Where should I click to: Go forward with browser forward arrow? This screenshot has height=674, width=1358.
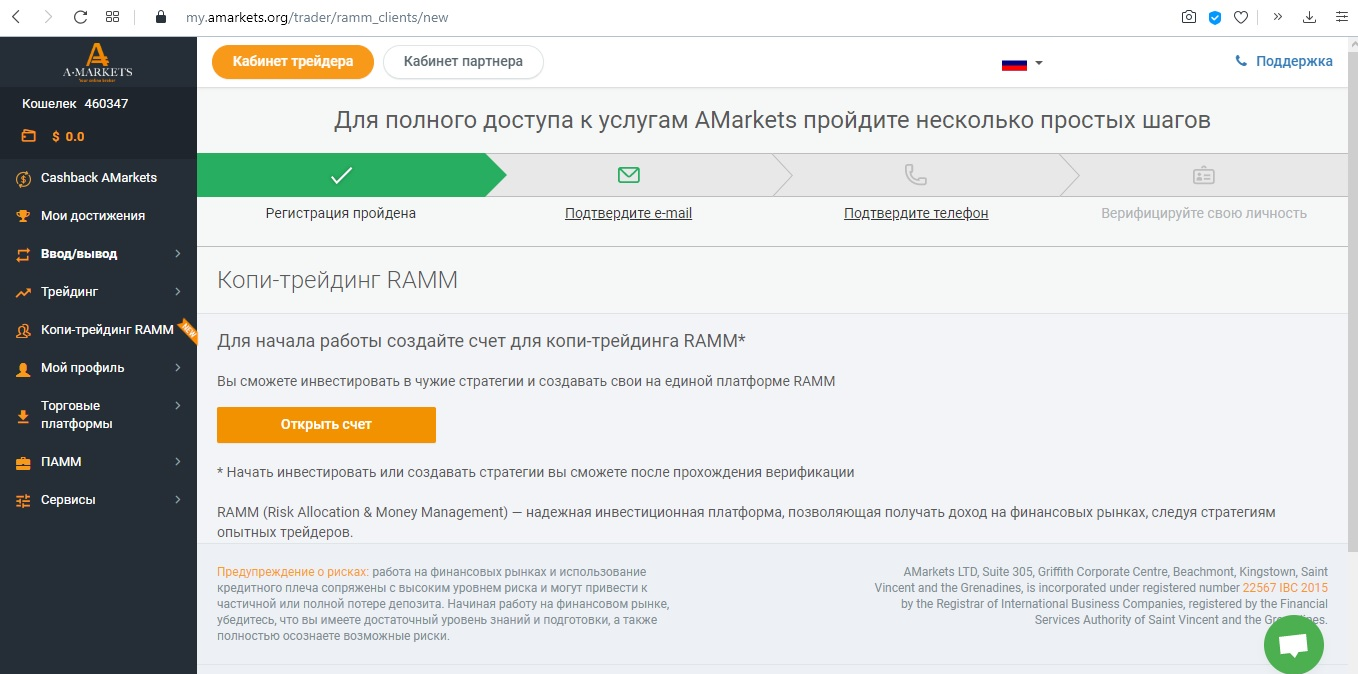click(x=48, y=17)
